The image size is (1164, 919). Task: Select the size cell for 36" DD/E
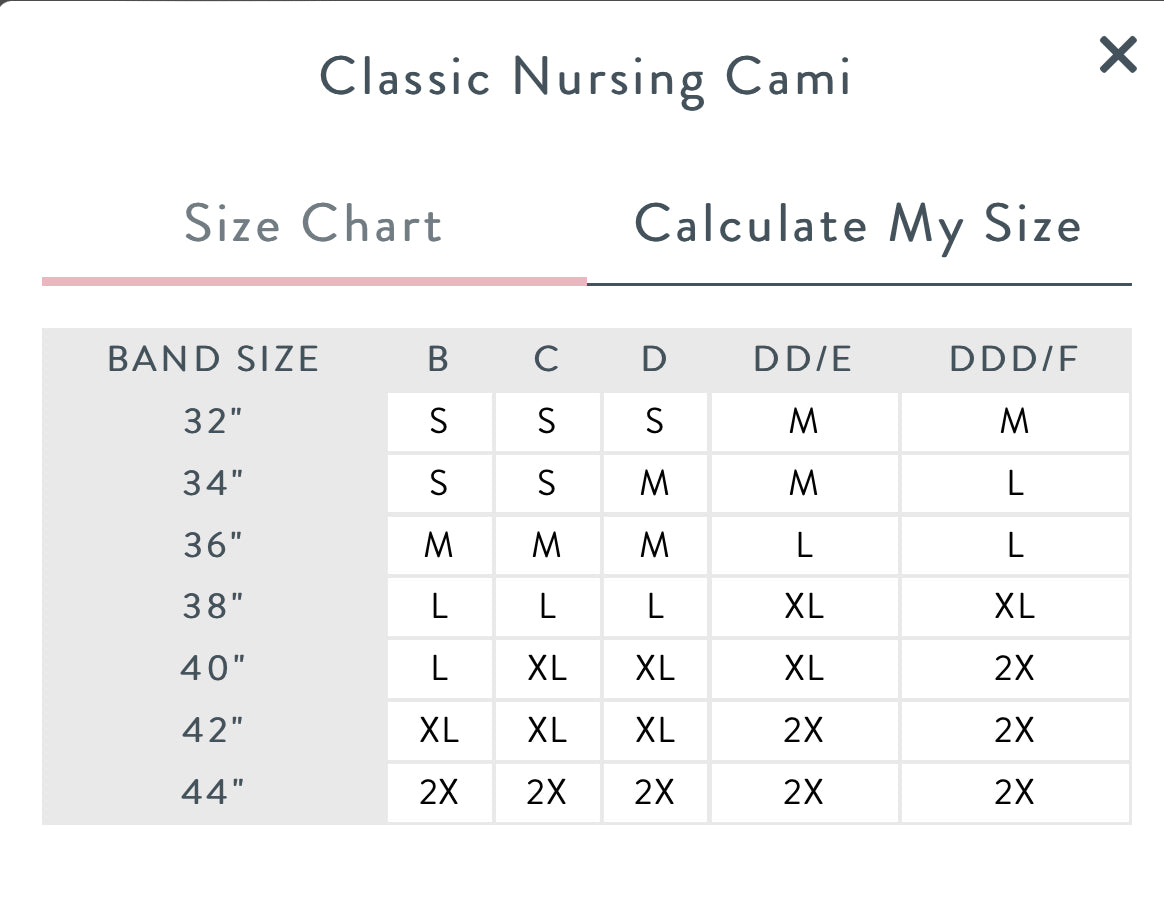tap(803, 546)
